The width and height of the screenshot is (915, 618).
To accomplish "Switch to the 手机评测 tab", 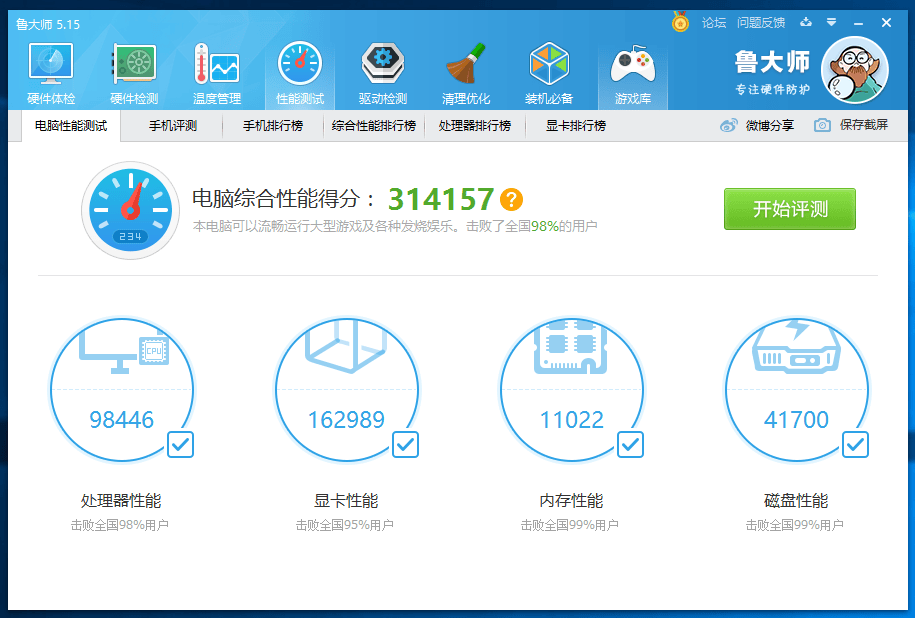I will click(173, 125).
